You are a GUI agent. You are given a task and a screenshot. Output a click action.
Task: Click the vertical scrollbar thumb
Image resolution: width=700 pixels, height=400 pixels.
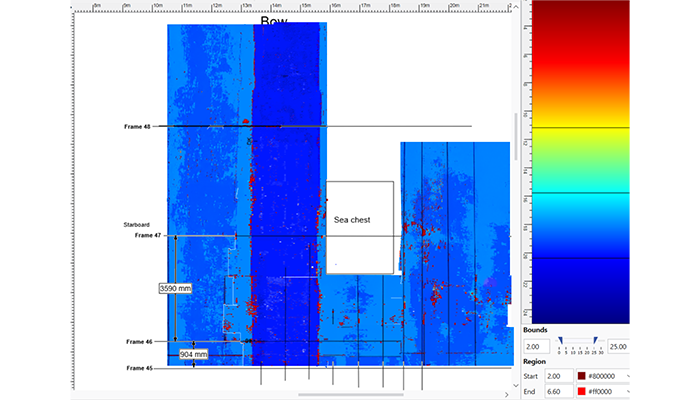point(516,136)
